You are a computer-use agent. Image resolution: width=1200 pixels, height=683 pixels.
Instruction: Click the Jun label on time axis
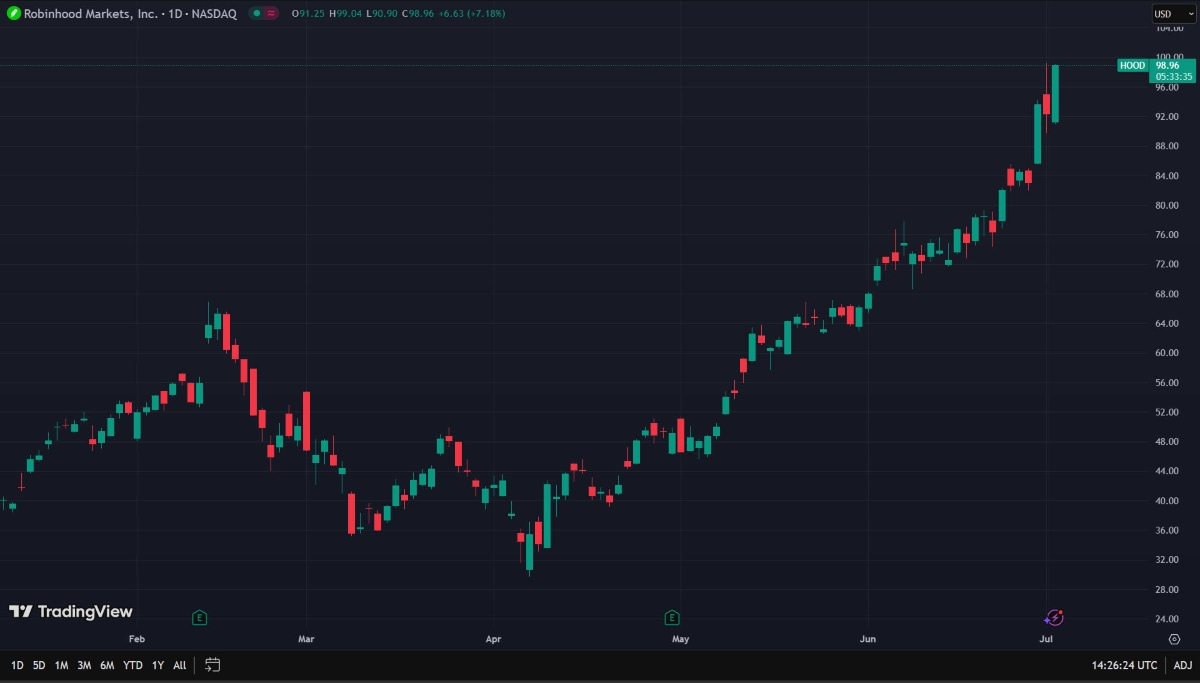pos(867,638)
